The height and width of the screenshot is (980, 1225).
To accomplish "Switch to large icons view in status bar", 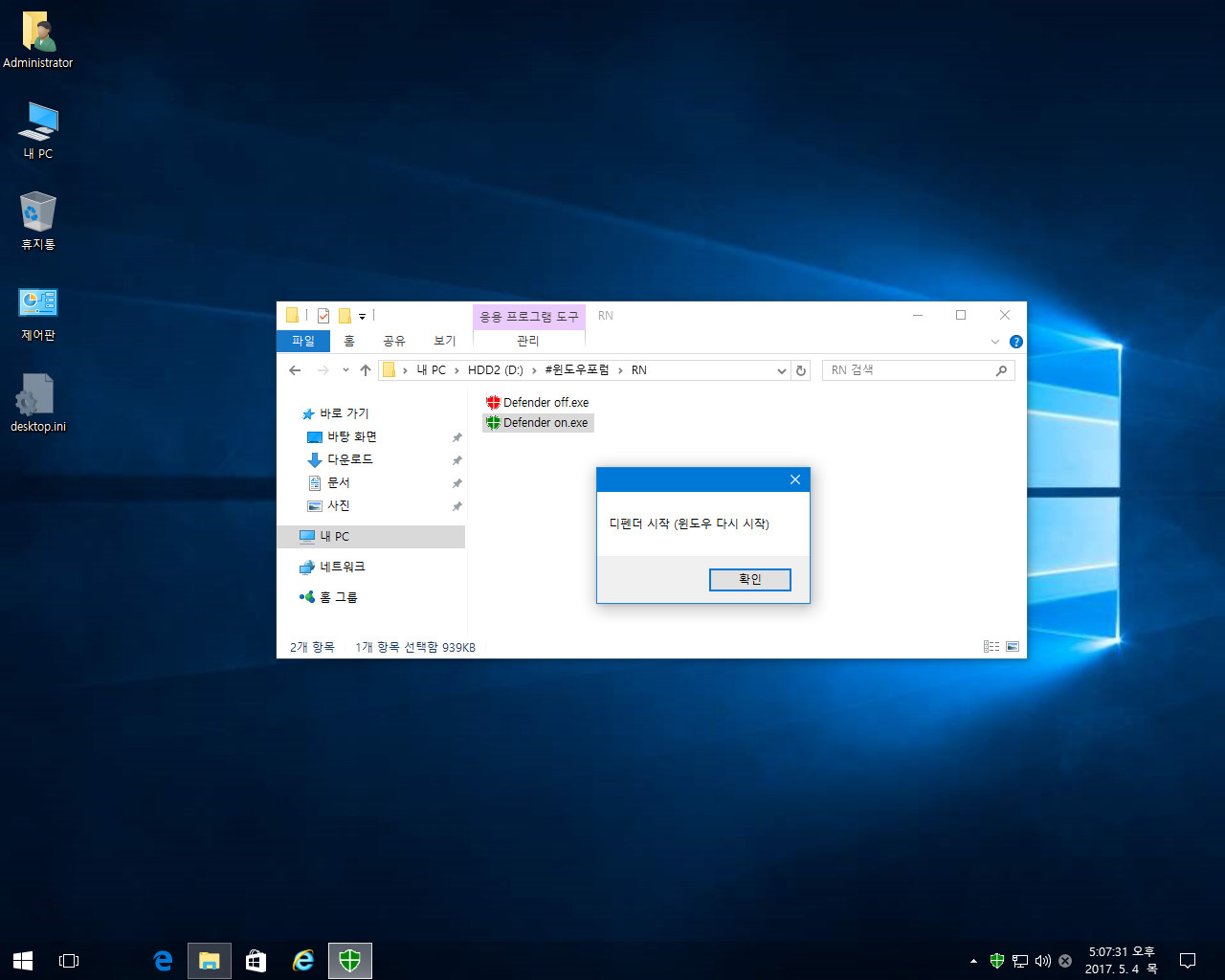I will [x=1013, y=647].
